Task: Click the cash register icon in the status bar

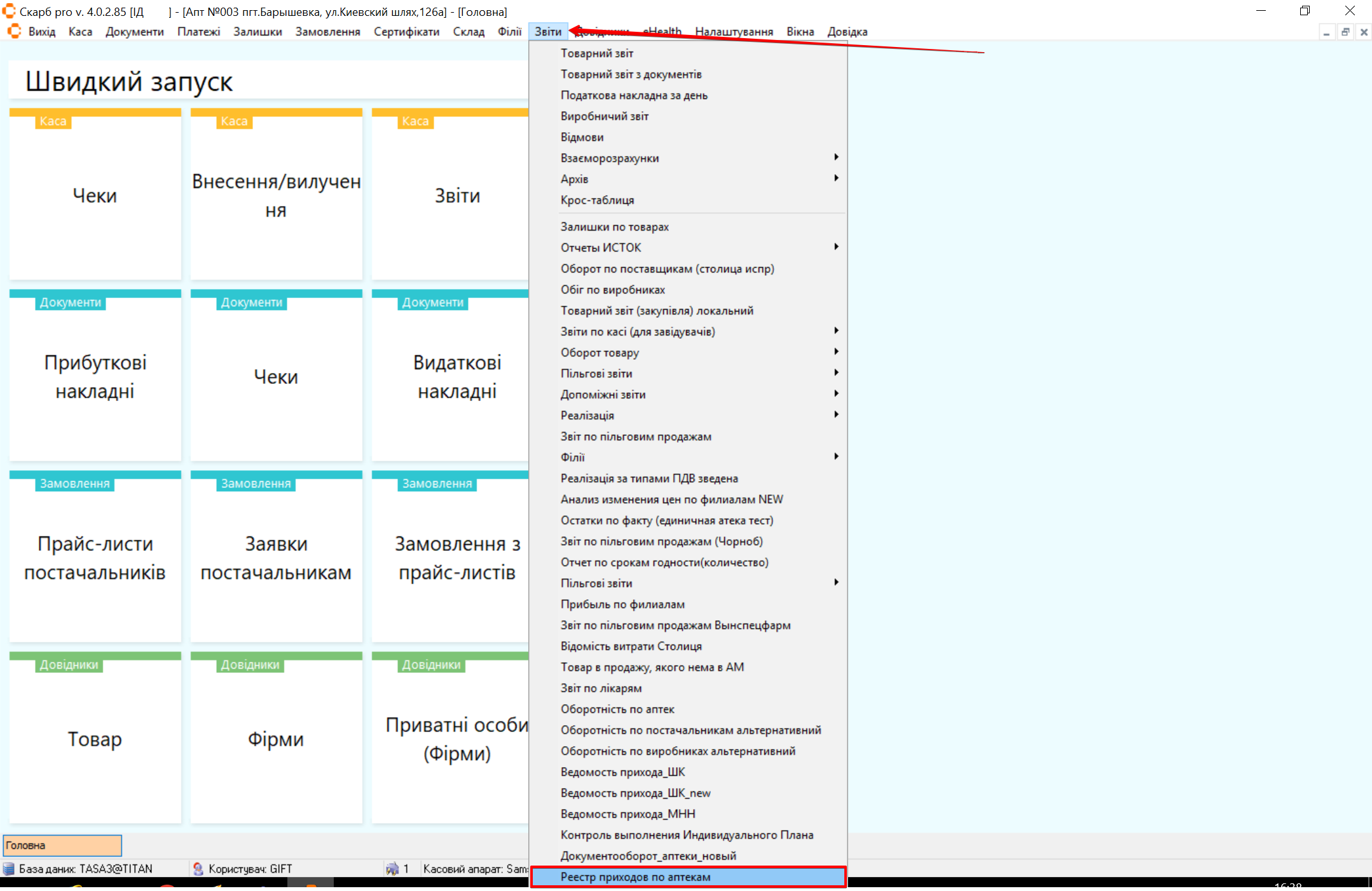Action: [392, 869]
